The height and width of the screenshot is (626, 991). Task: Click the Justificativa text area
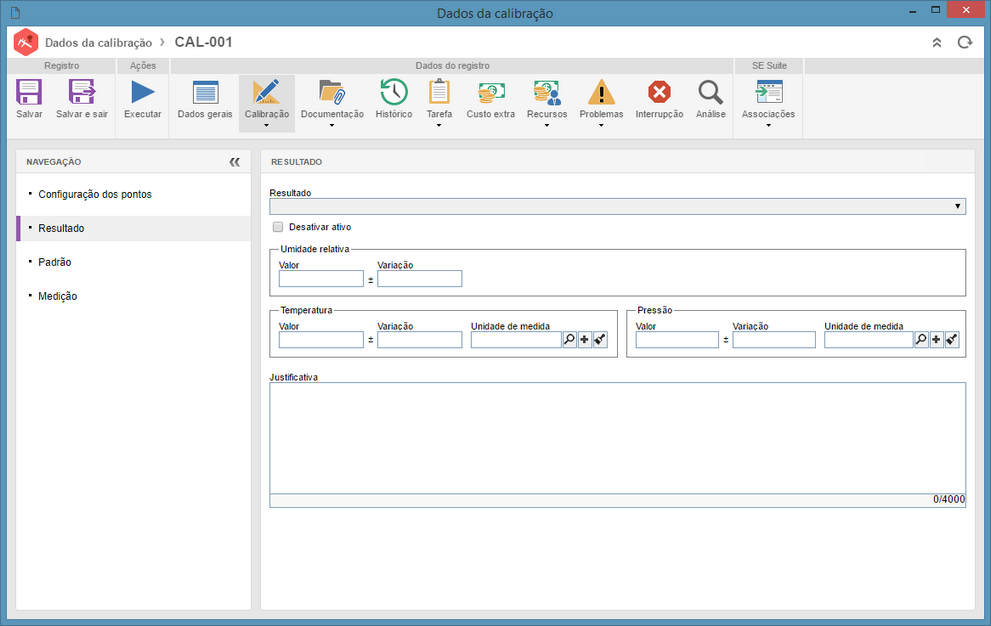tap(617, 438)
